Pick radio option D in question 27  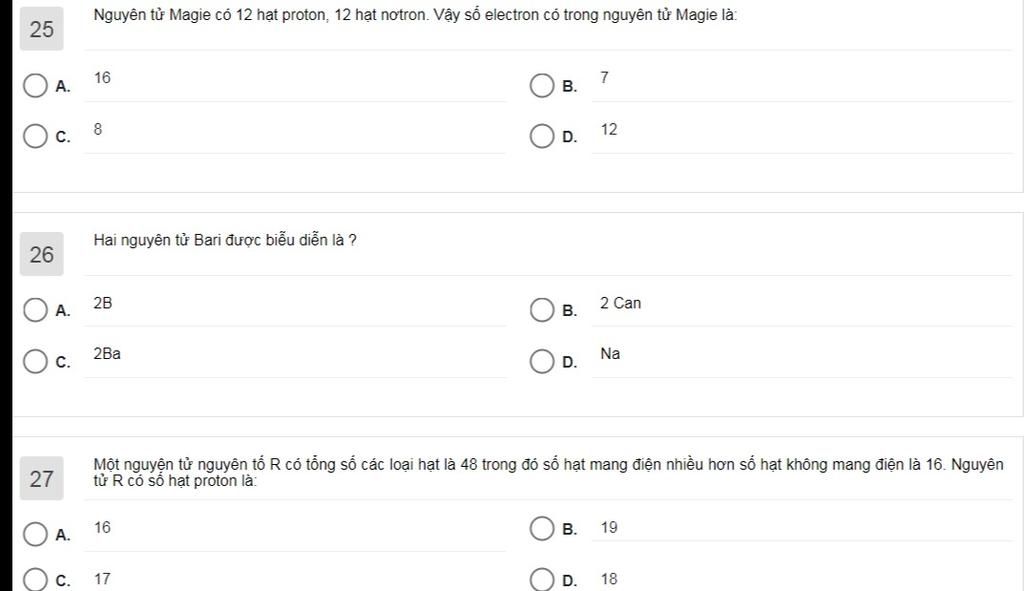[541, 580]
